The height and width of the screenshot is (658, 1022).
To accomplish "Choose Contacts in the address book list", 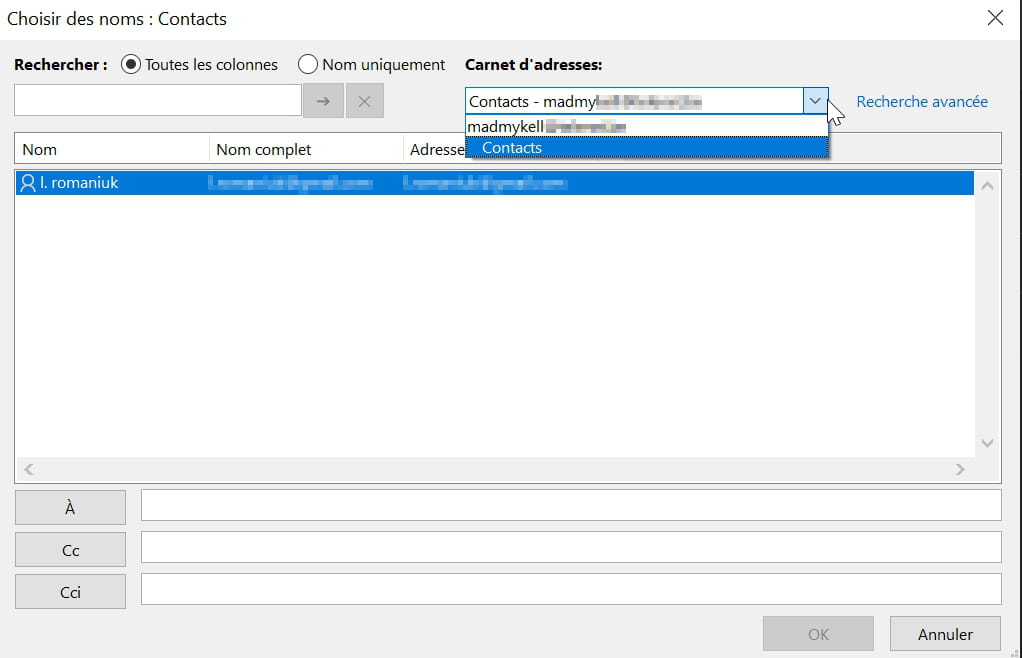I will tap(512, 148).
